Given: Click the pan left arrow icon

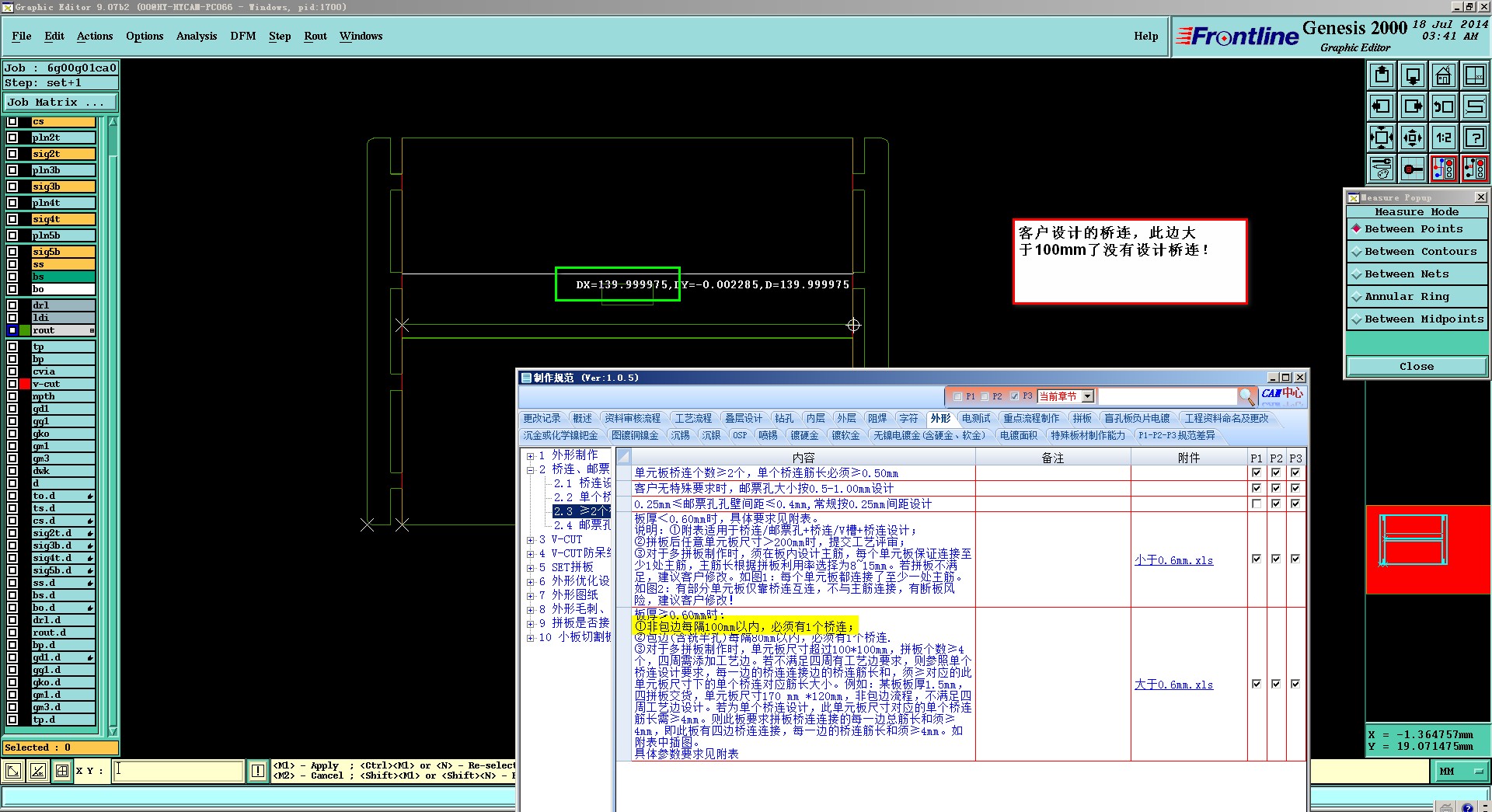Looking at the screenshot, I should point(1382,106).
